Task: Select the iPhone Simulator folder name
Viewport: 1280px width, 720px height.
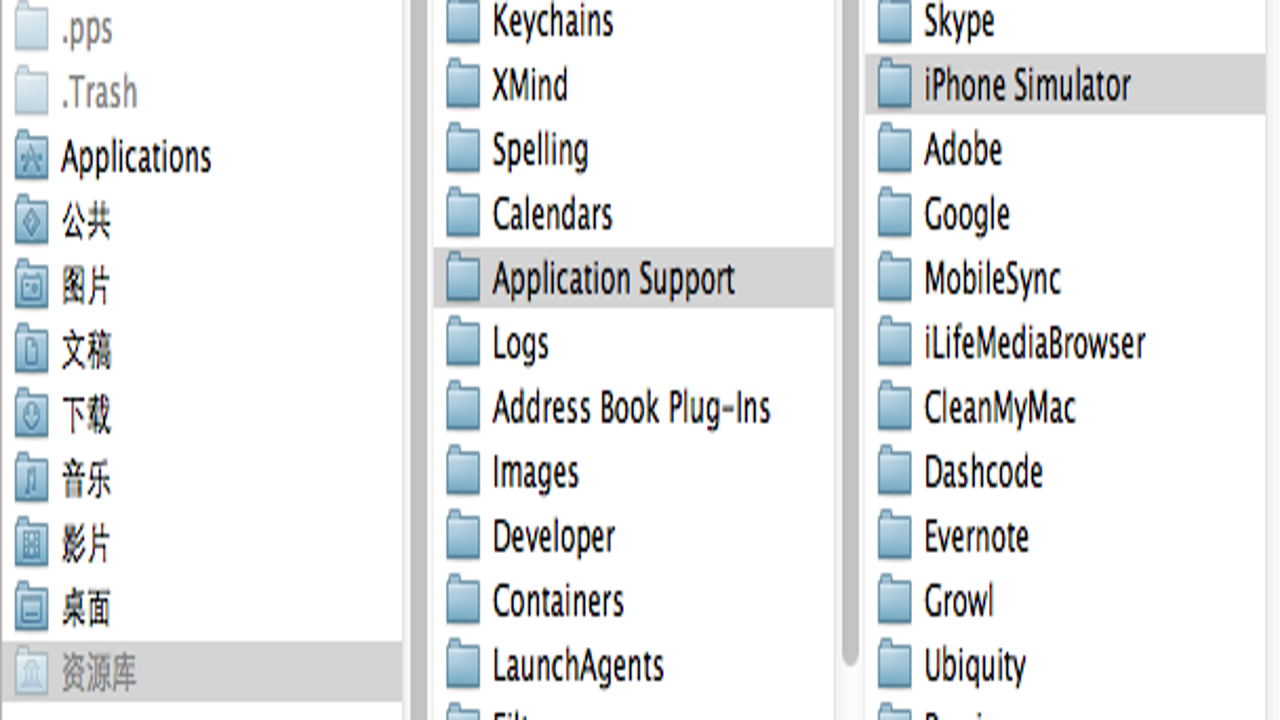Action: (x=1027, y=85)
